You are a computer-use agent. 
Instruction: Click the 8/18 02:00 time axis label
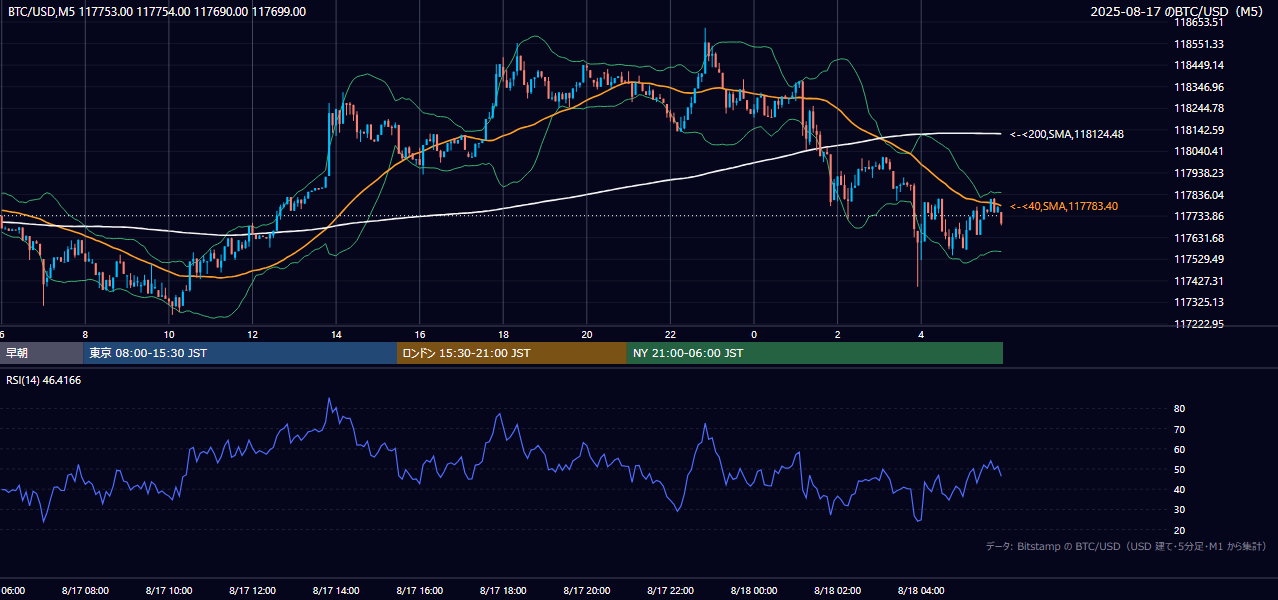click(x=838, y=591)
